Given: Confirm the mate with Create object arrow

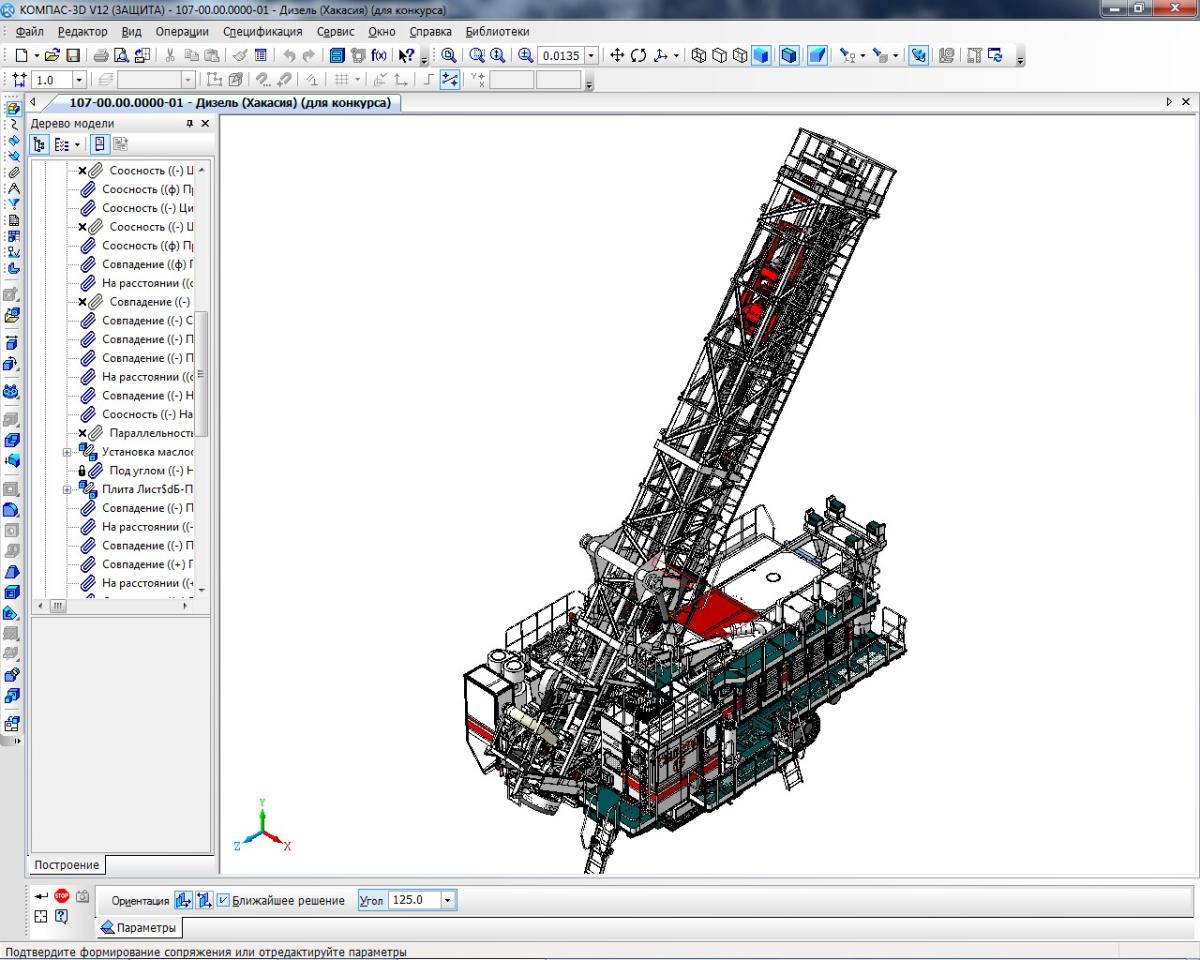Looking at the screenshot, I should [x=41, y=896].
